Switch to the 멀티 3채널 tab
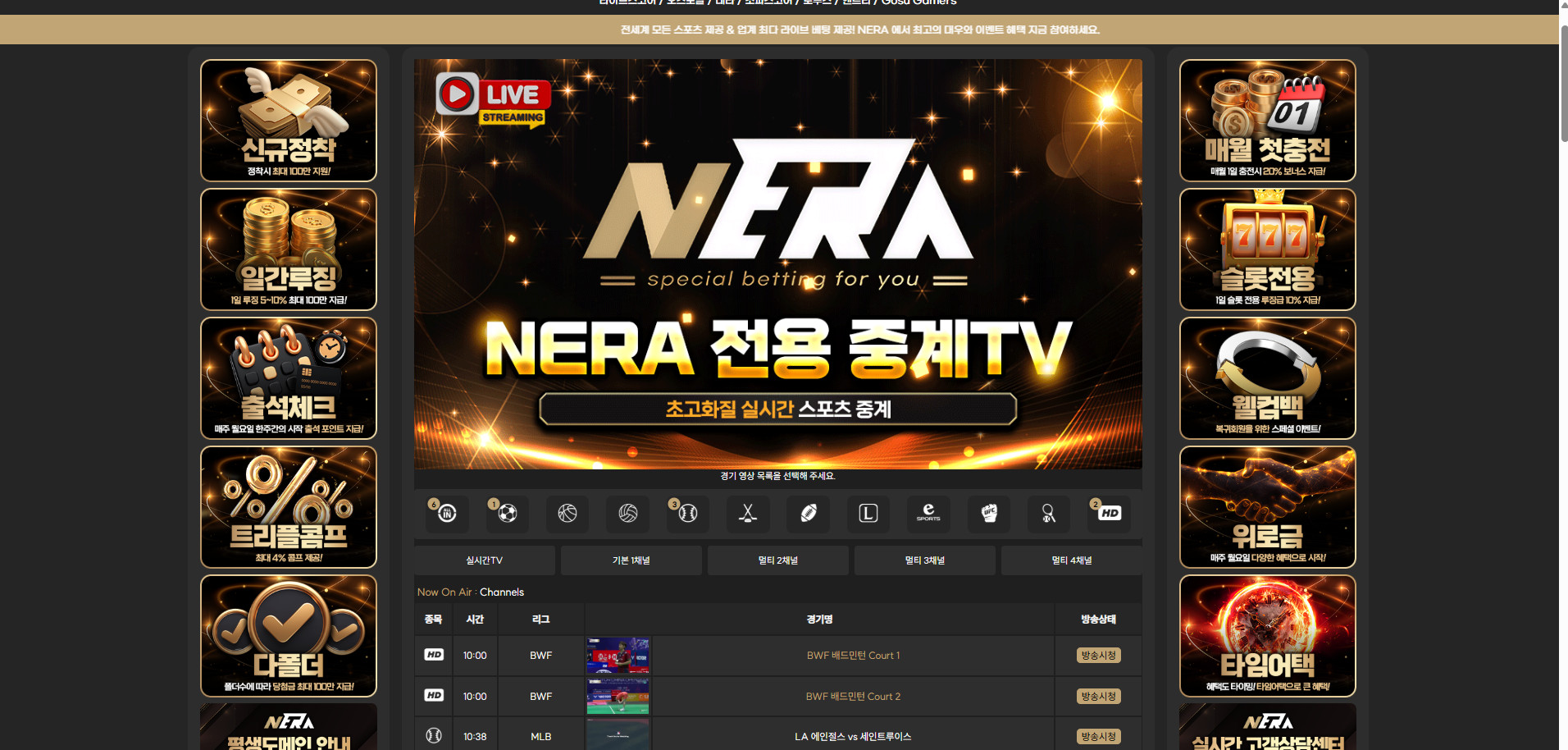The height and width of the screenshot is (750, 1568). click(925, 560)
